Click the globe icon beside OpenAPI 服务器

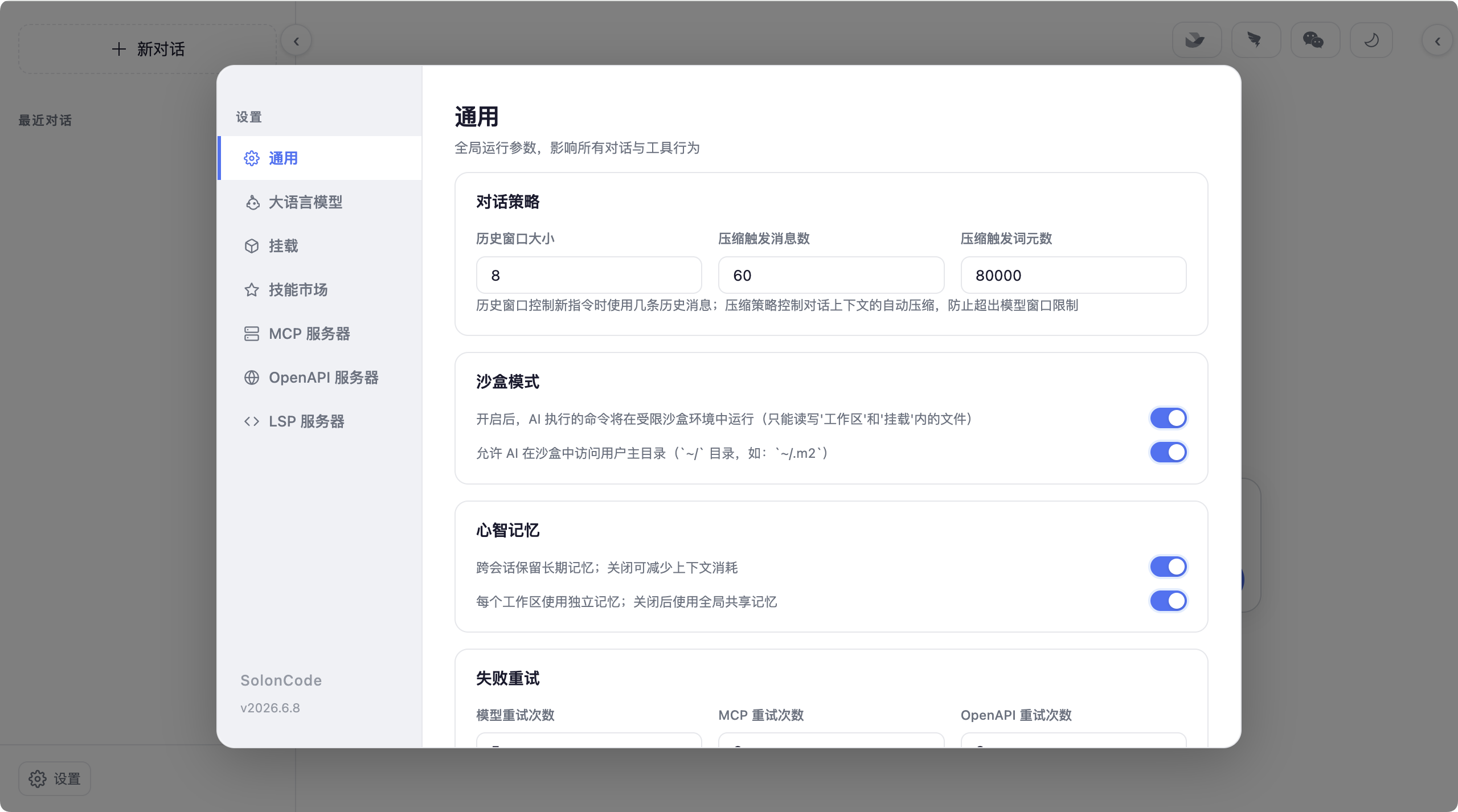point(252,378)
